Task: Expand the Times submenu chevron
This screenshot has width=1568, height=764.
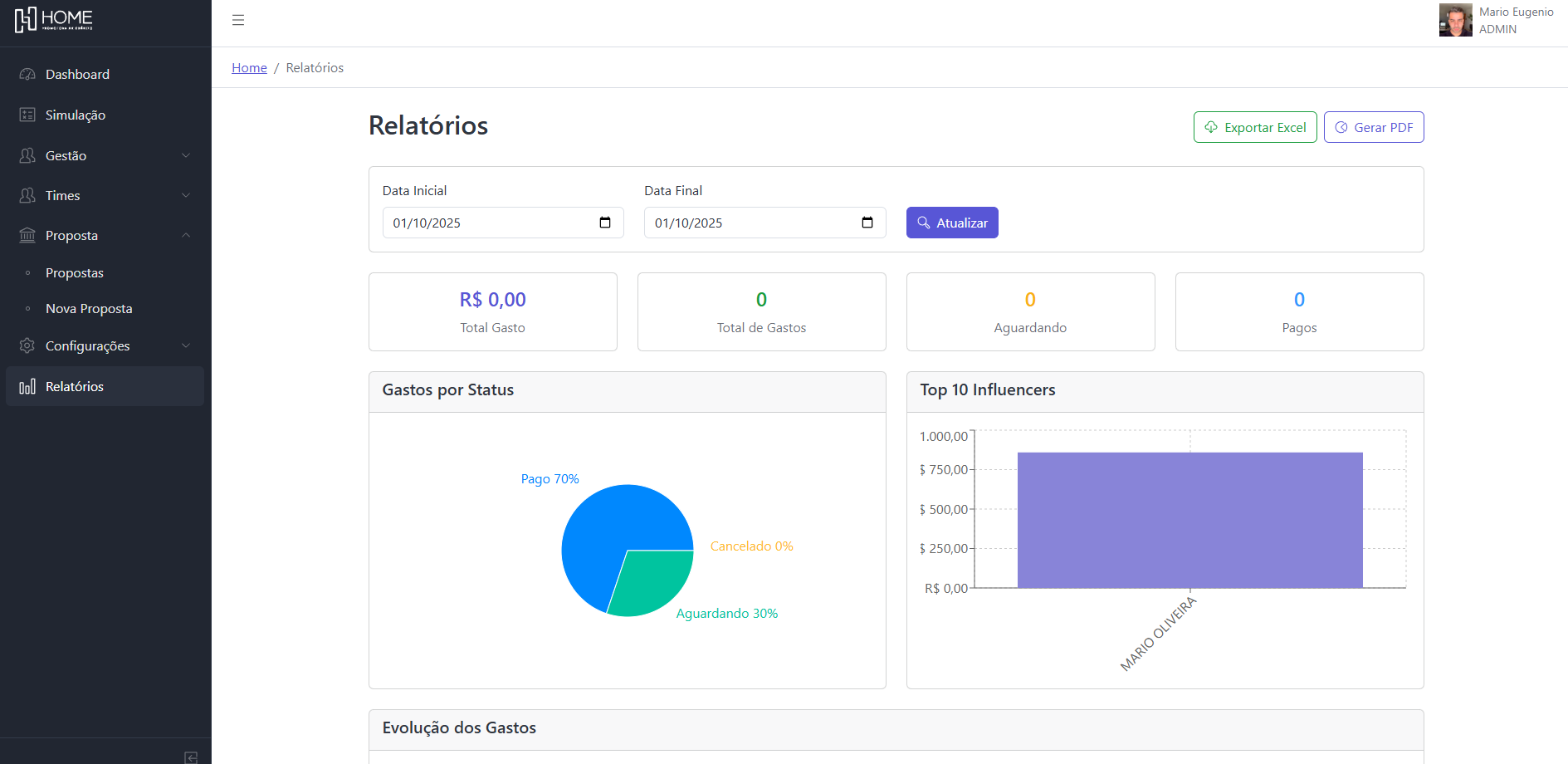Action: (186, 195)
